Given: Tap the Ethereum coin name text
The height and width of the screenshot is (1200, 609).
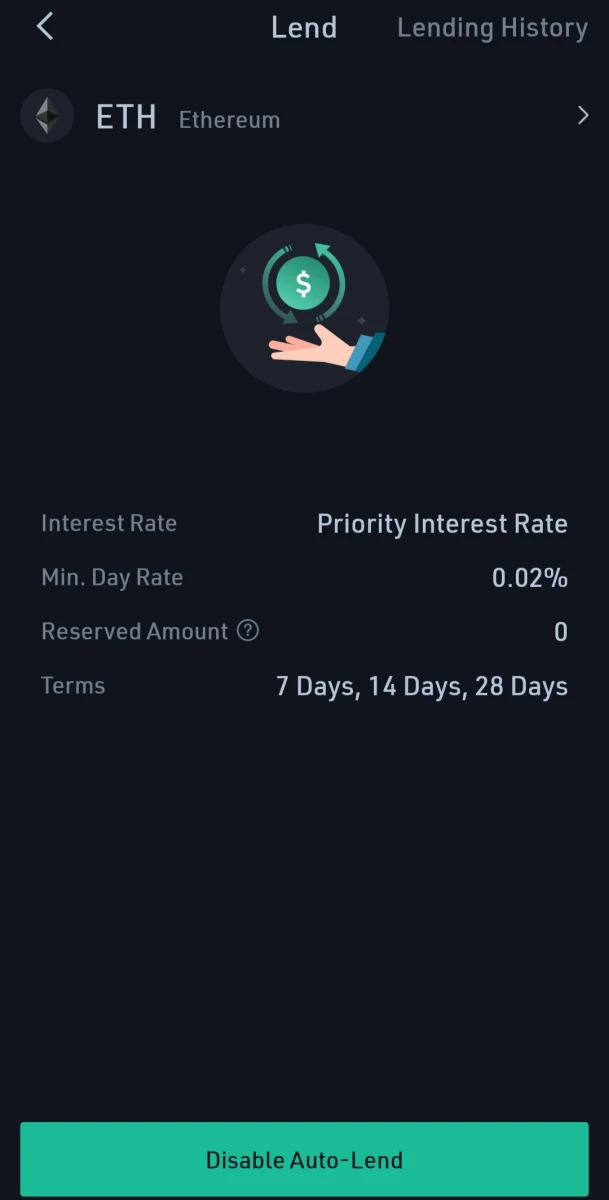Looking at the screenshot, I should point(229,120).
